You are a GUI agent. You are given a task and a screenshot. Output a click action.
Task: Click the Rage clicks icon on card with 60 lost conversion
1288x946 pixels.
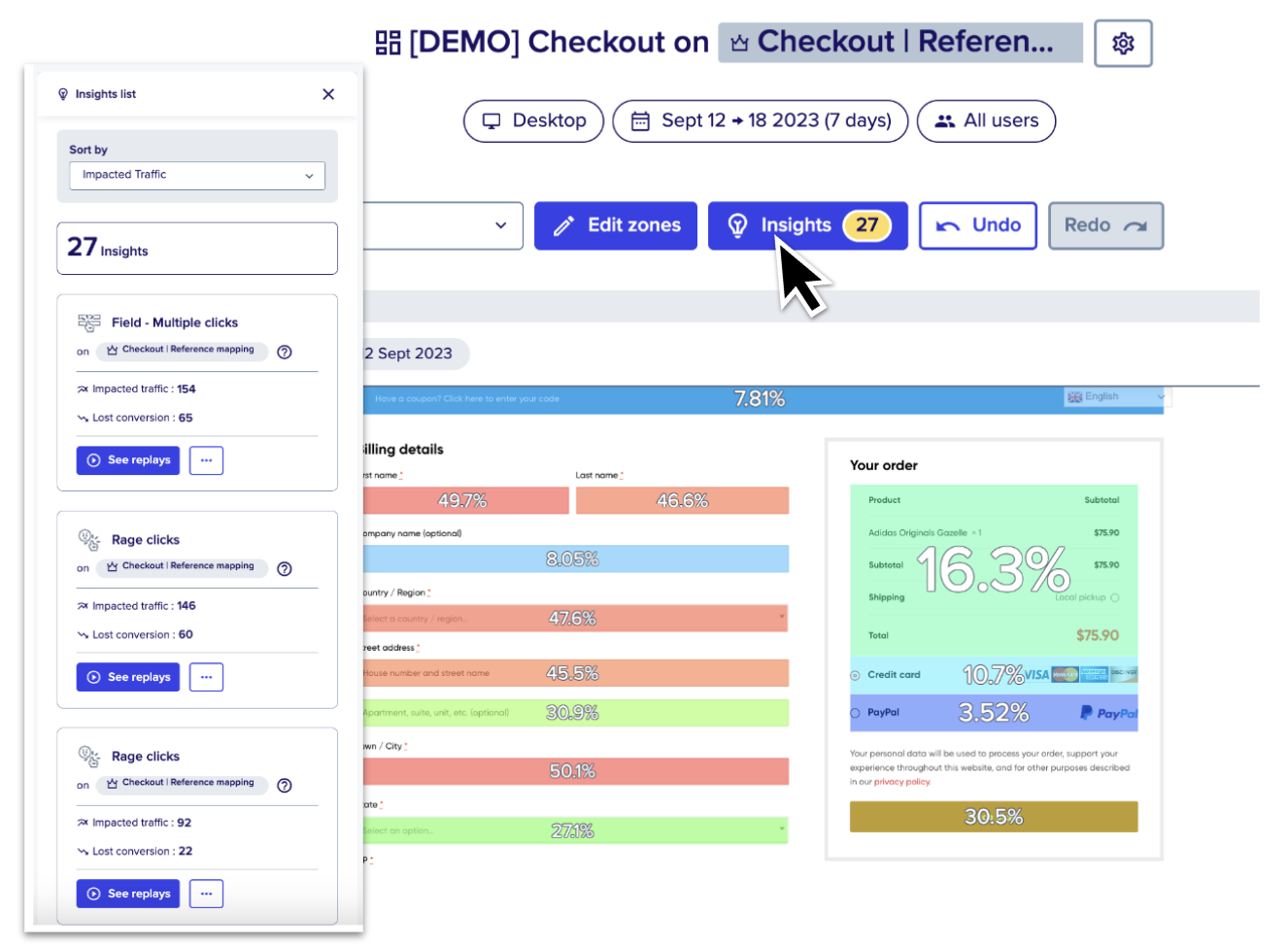(89, 540)
